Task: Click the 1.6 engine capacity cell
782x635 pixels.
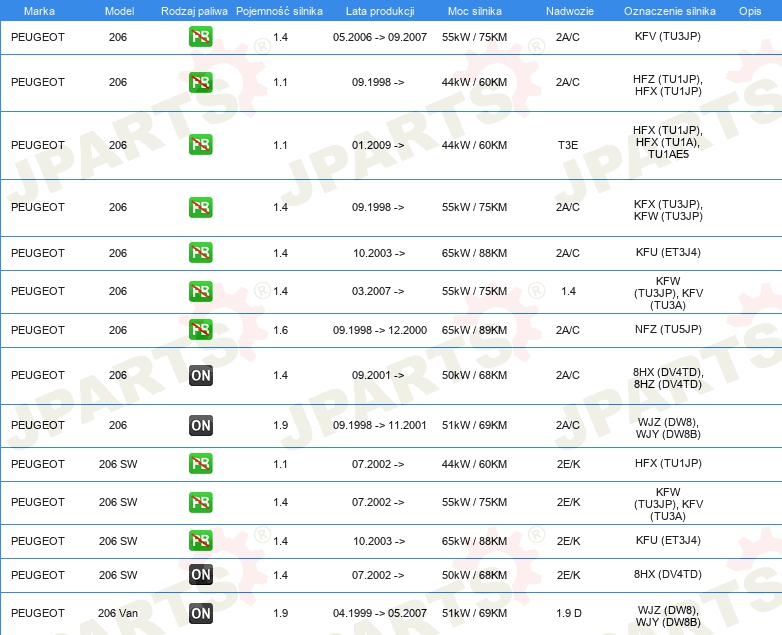Action: (x=280, y=330)
